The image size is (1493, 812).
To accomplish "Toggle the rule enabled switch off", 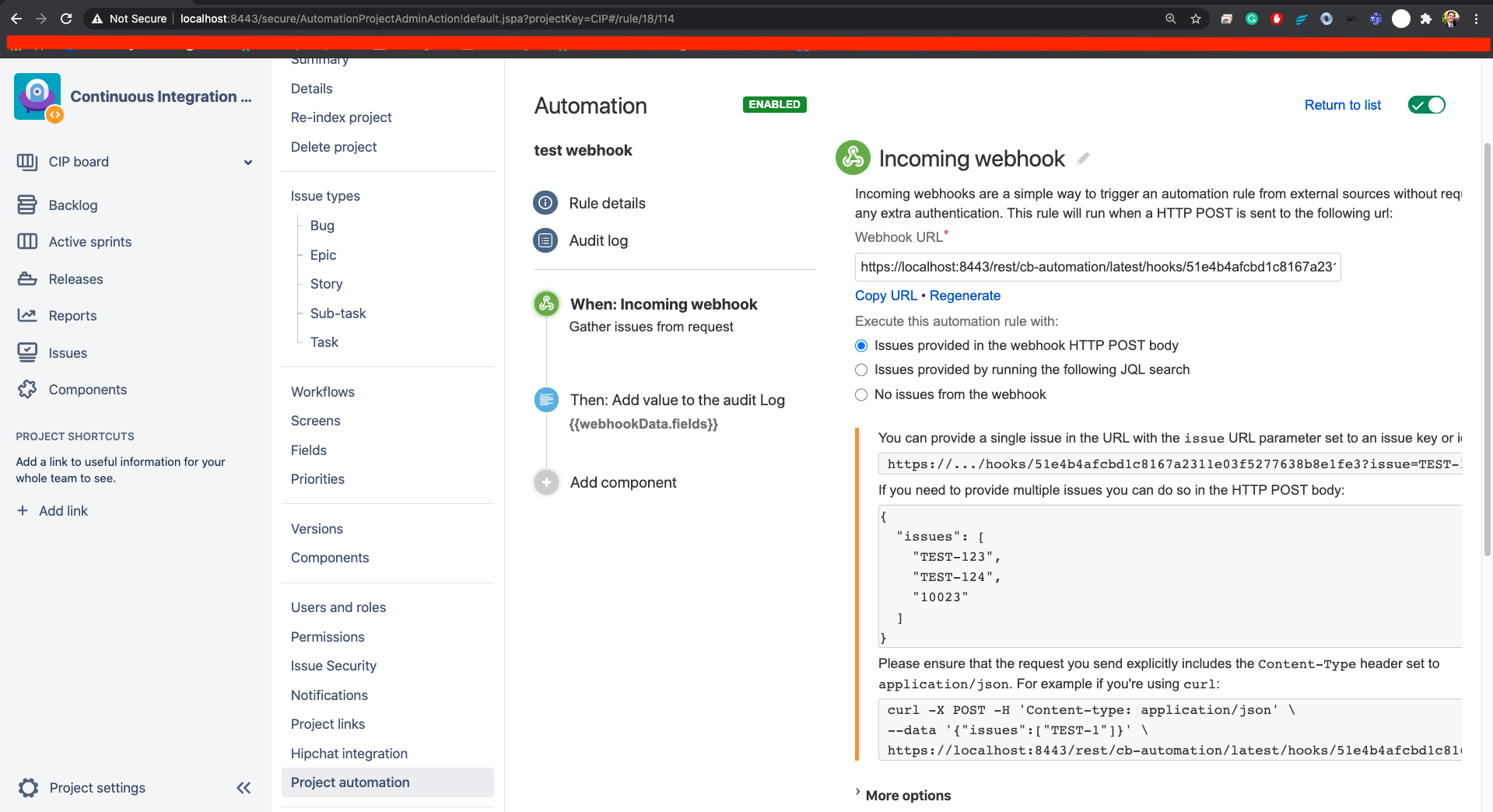I will coord(1426,105).
